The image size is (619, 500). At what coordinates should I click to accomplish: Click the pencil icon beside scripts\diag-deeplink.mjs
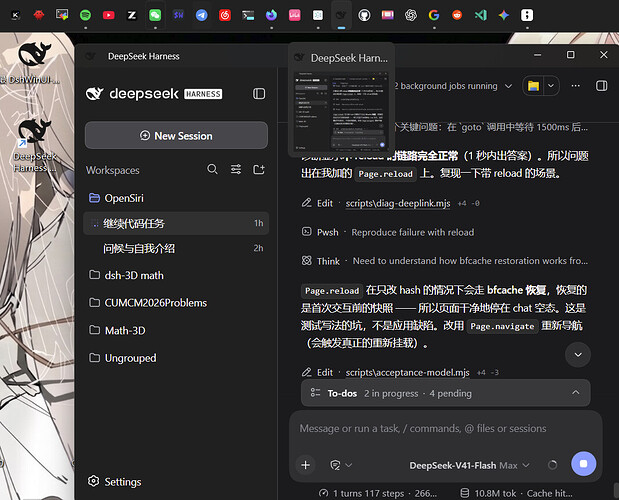coord(307,203)
